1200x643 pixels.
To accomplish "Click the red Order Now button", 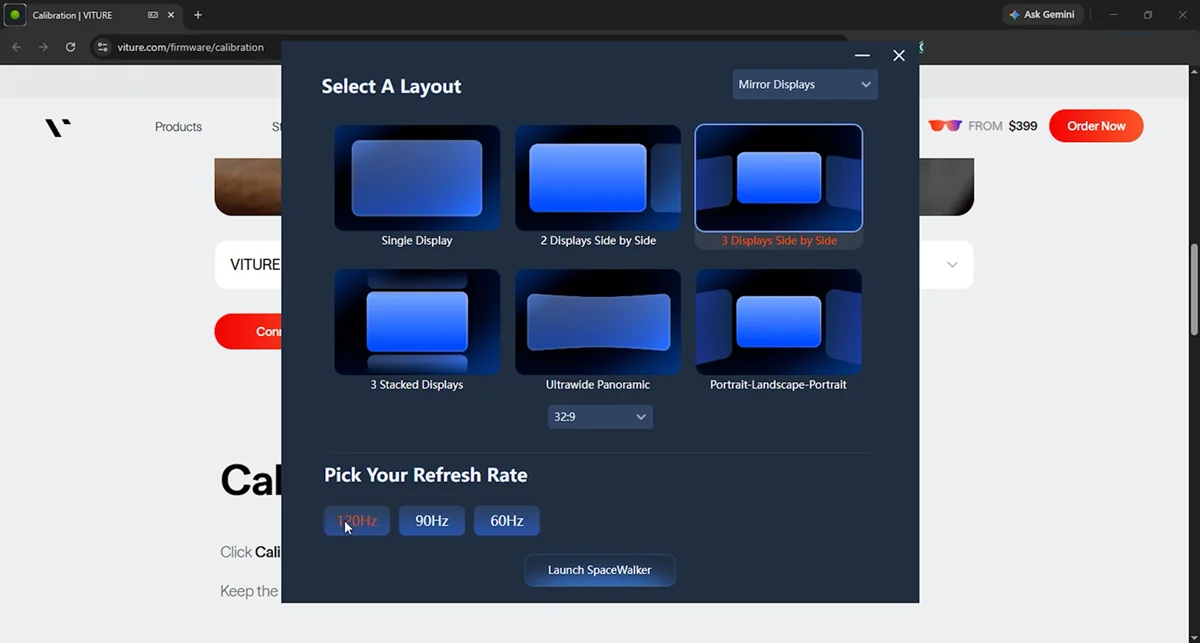I will point(1096,126).
